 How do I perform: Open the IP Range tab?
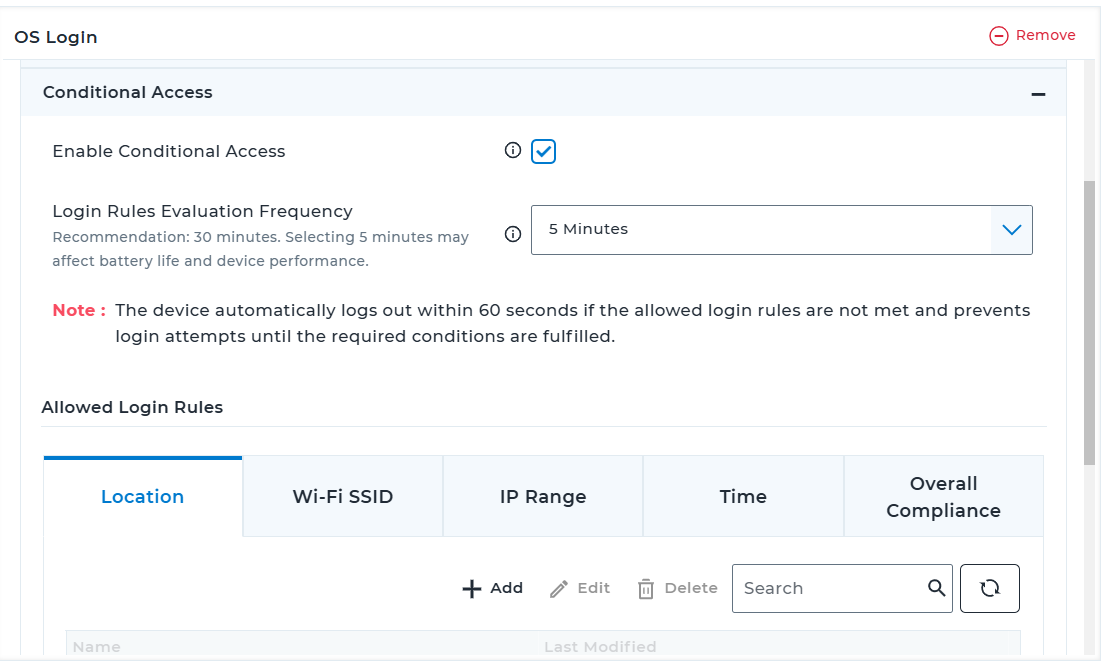coord(543,497)
